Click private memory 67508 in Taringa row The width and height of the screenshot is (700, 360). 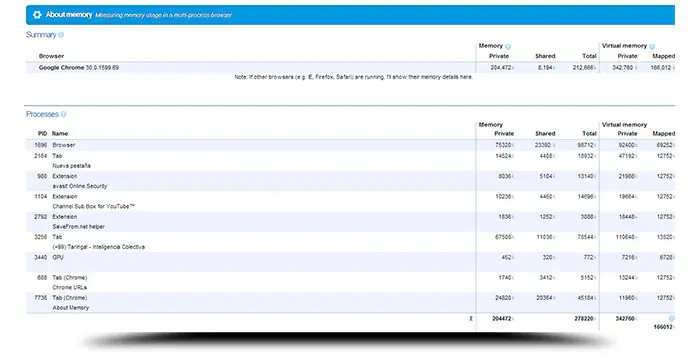[503, 237]
